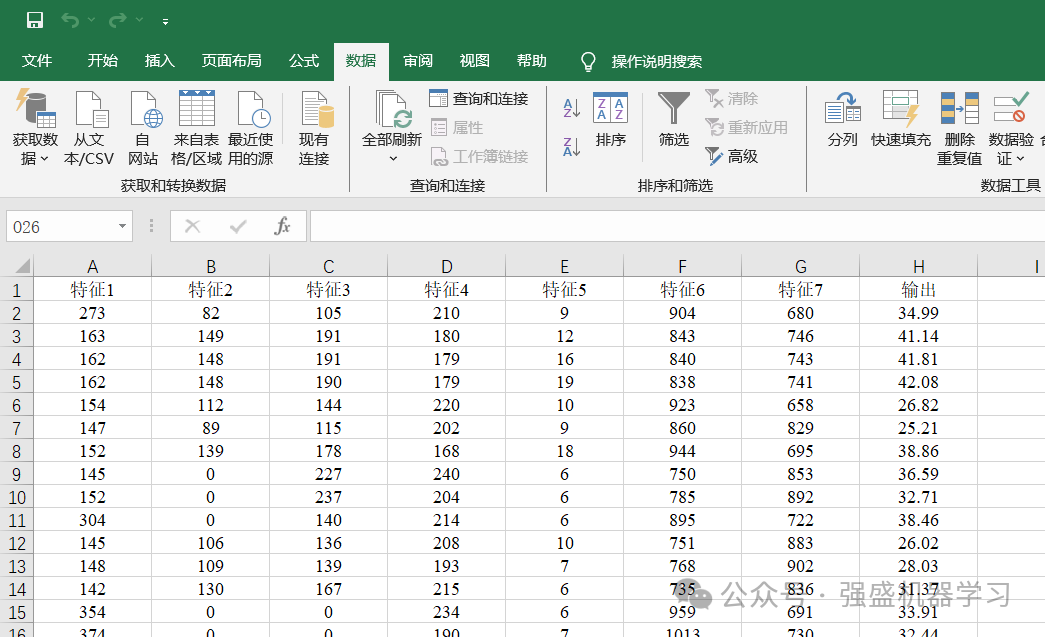Viewport: 1045px width, 637px height.
Task: Import data 从文本/CSV
Action: pyautogui.click(x=89, y=127)
